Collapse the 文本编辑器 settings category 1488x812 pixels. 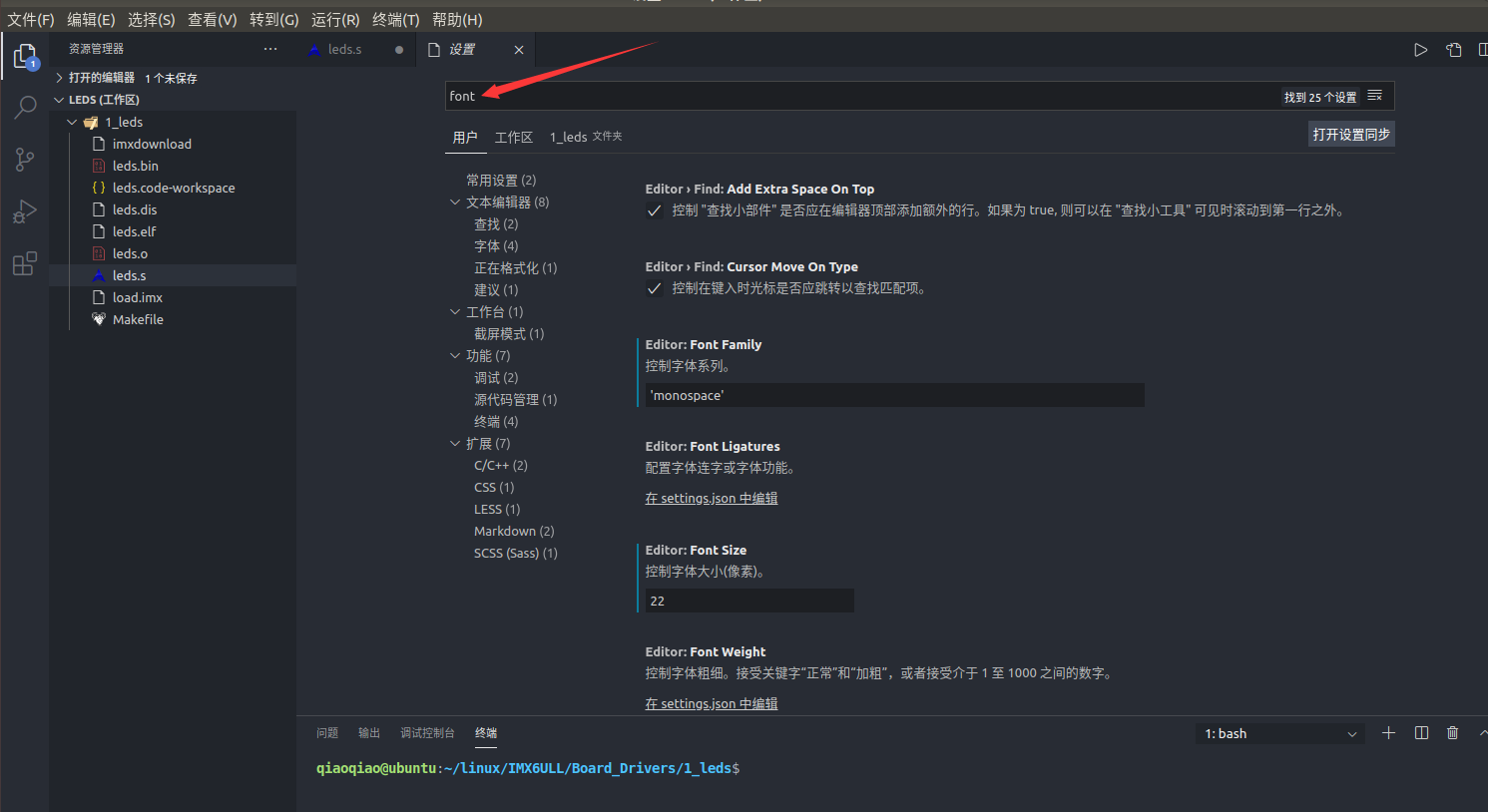[455, 202]
